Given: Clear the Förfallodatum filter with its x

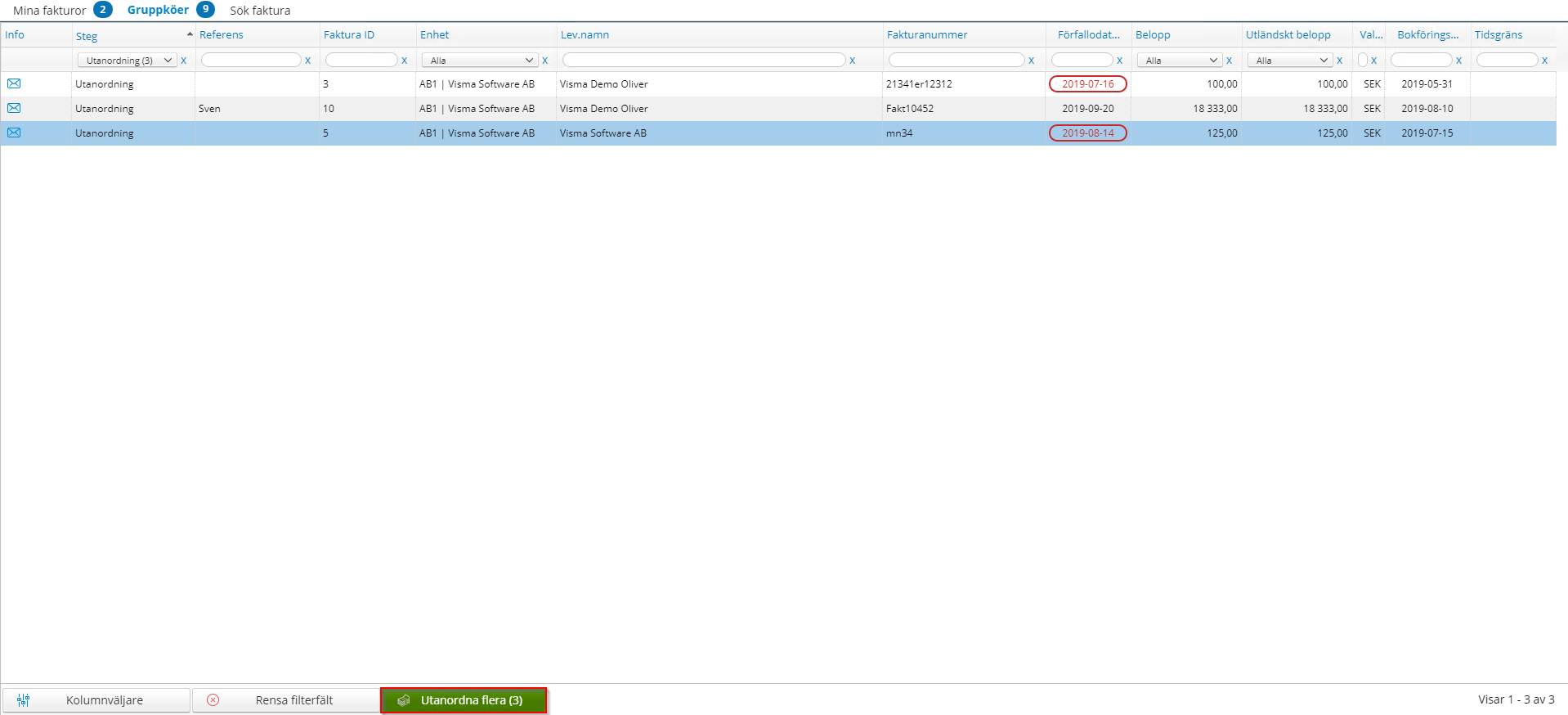Looking at the screenshot, I should click(x=1119, y=61).
